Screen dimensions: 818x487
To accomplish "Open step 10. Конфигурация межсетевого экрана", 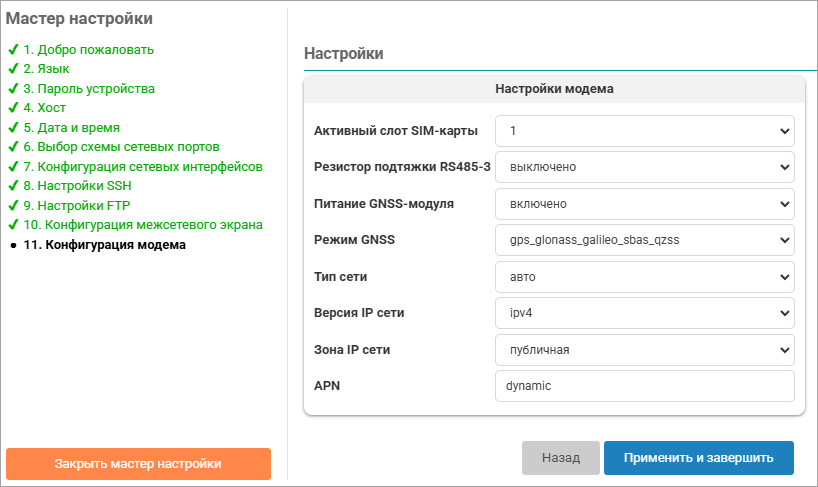I will tap(143, 225).
